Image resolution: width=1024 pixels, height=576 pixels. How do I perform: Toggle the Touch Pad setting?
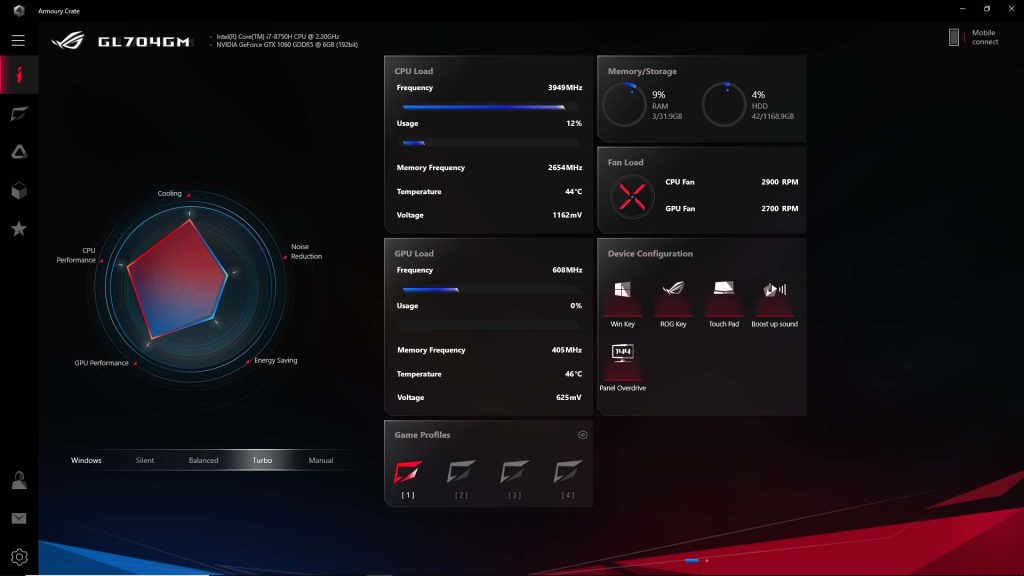[724, 303]
